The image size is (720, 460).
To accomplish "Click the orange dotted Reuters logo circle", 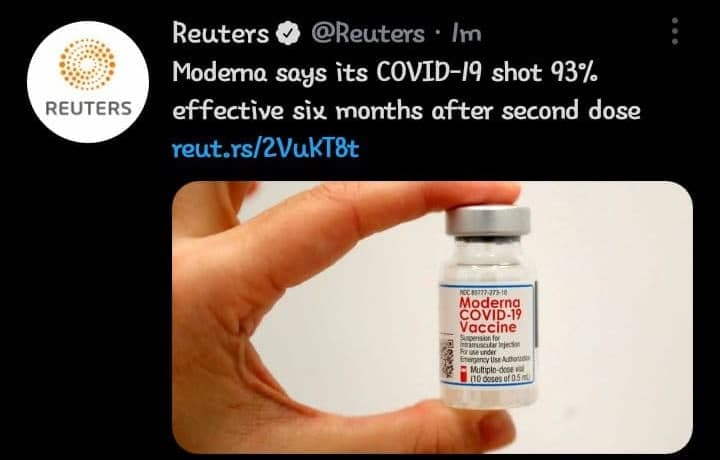I will click(87, 64).
